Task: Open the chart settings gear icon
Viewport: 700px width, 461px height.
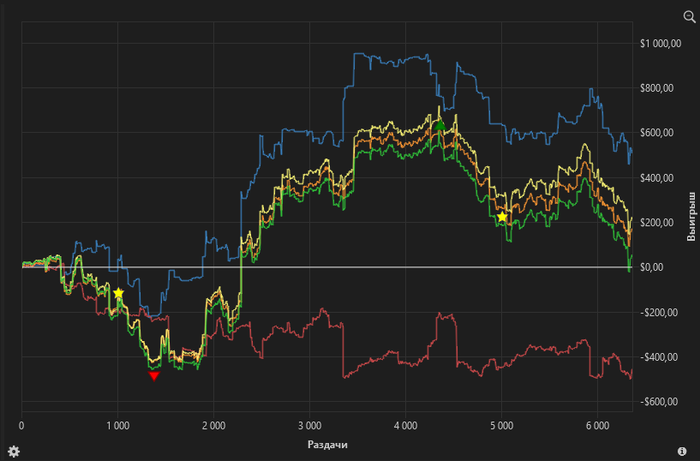Action: point(13,451)
